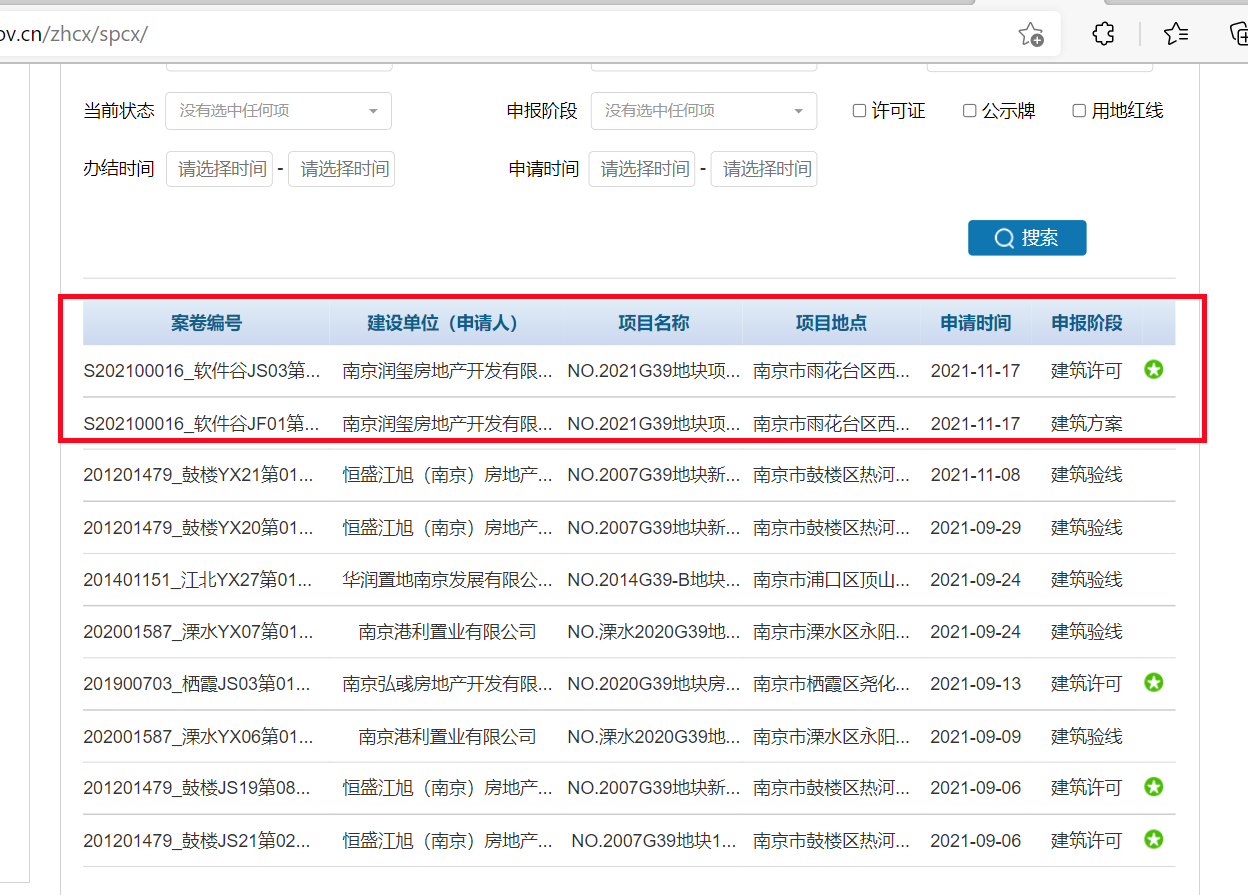Select 申请时间 end date field

click(763, 169)
